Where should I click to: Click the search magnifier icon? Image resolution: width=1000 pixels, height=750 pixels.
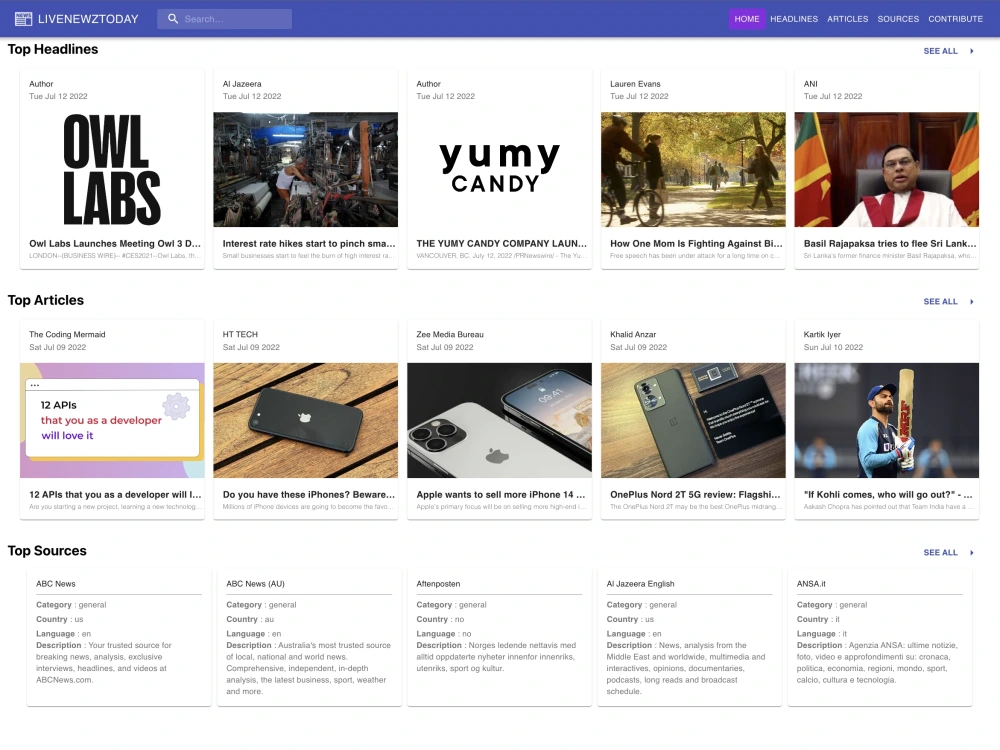(x=173, y=19)
